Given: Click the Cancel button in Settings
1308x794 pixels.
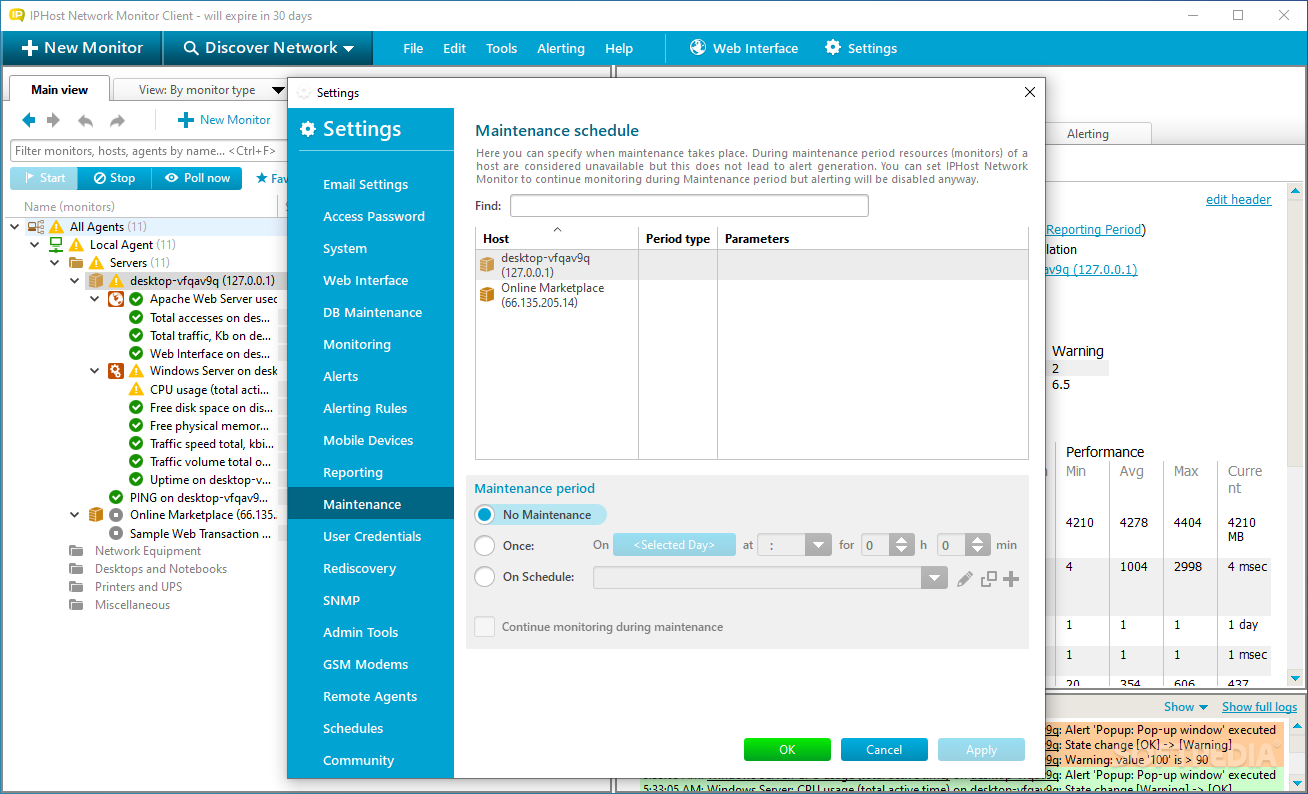Looking at the screenshot, I should (x=884, y=750).
